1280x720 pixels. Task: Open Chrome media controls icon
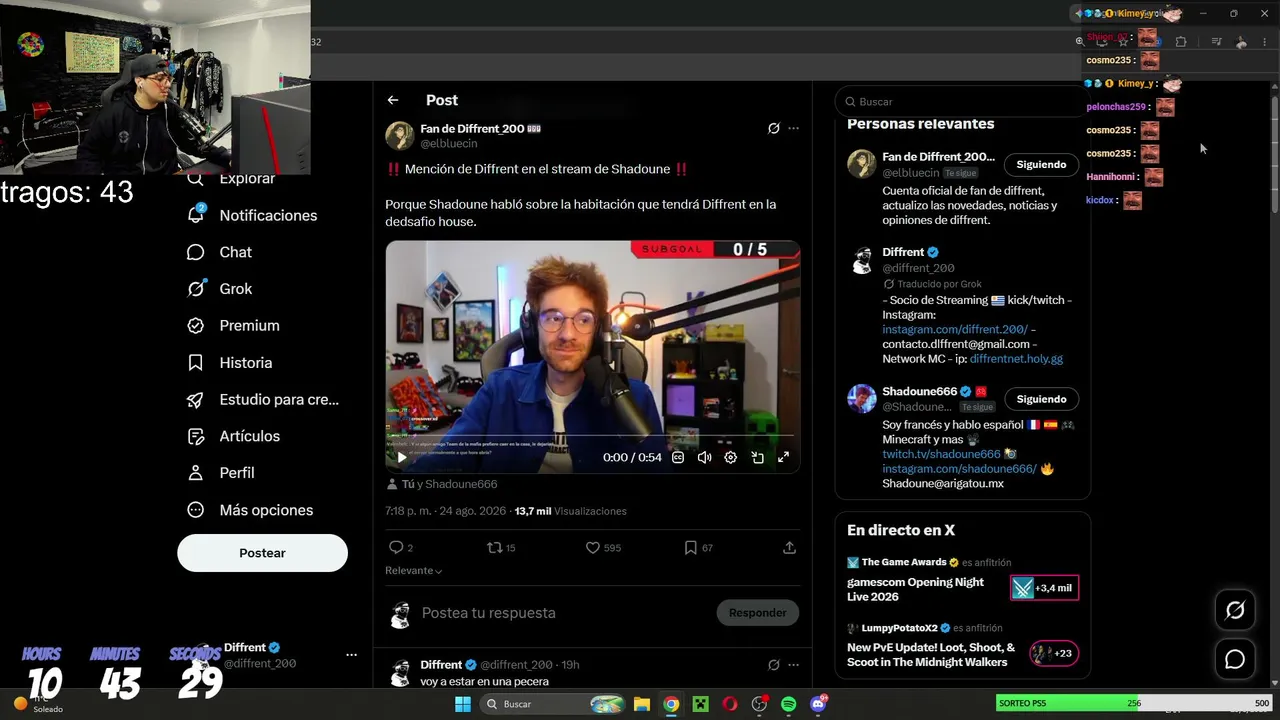pos(1216,42)
